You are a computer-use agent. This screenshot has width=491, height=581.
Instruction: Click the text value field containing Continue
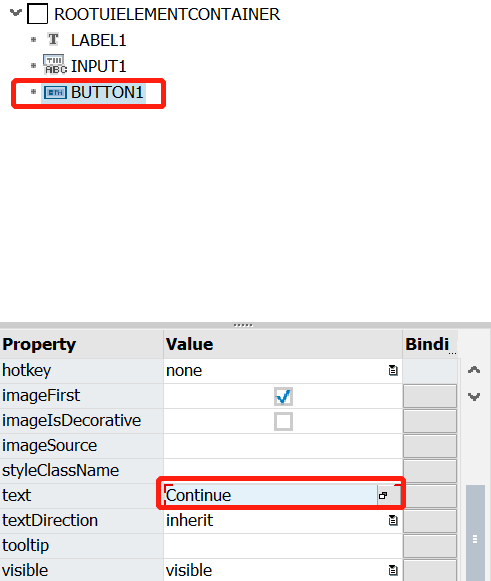coord(271,495)
